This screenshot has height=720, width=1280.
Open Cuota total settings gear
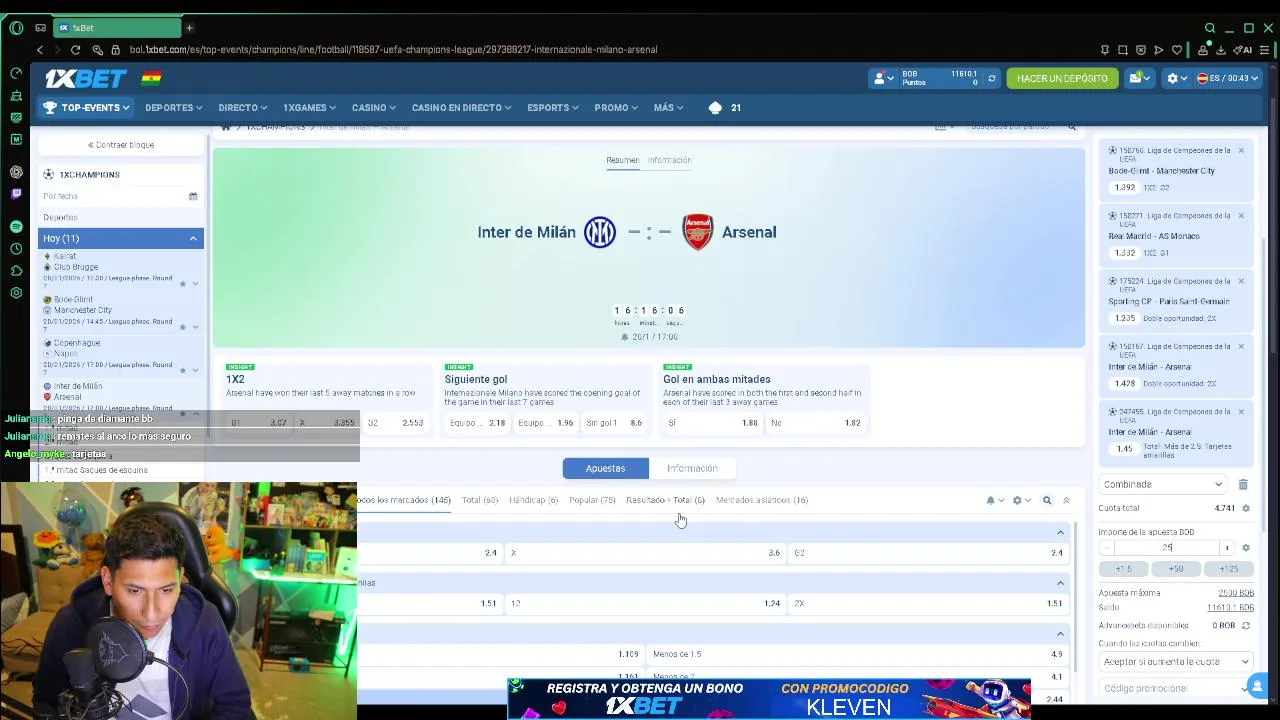[x=1246, y=508]
